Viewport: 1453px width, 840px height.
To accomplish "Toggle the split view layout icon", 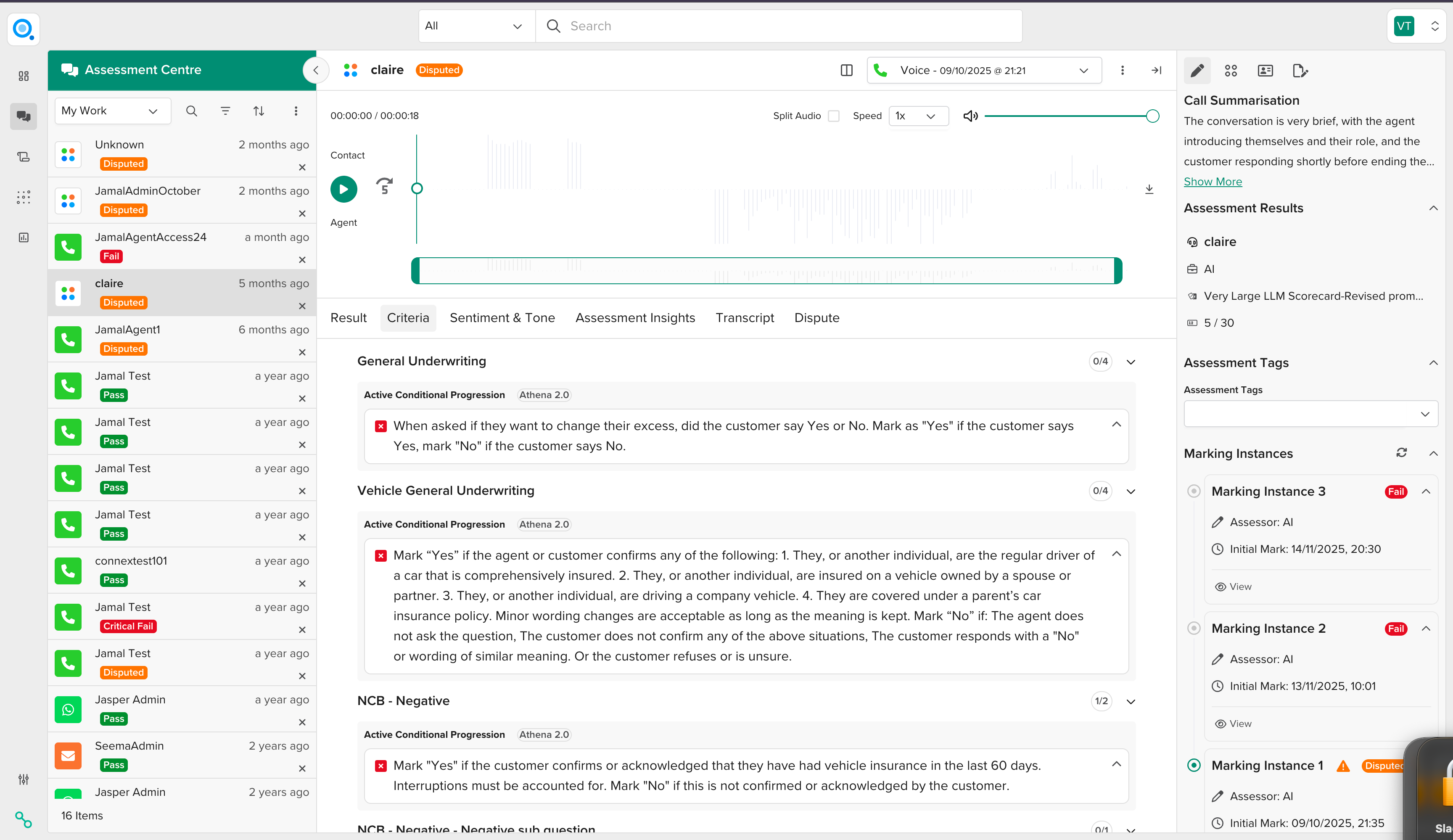I will click(846, 70).
